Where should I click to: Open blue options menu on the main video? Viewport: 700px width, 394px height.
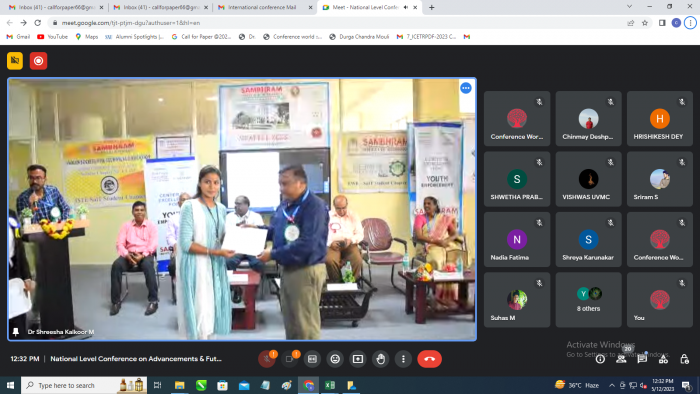[466, 88]
